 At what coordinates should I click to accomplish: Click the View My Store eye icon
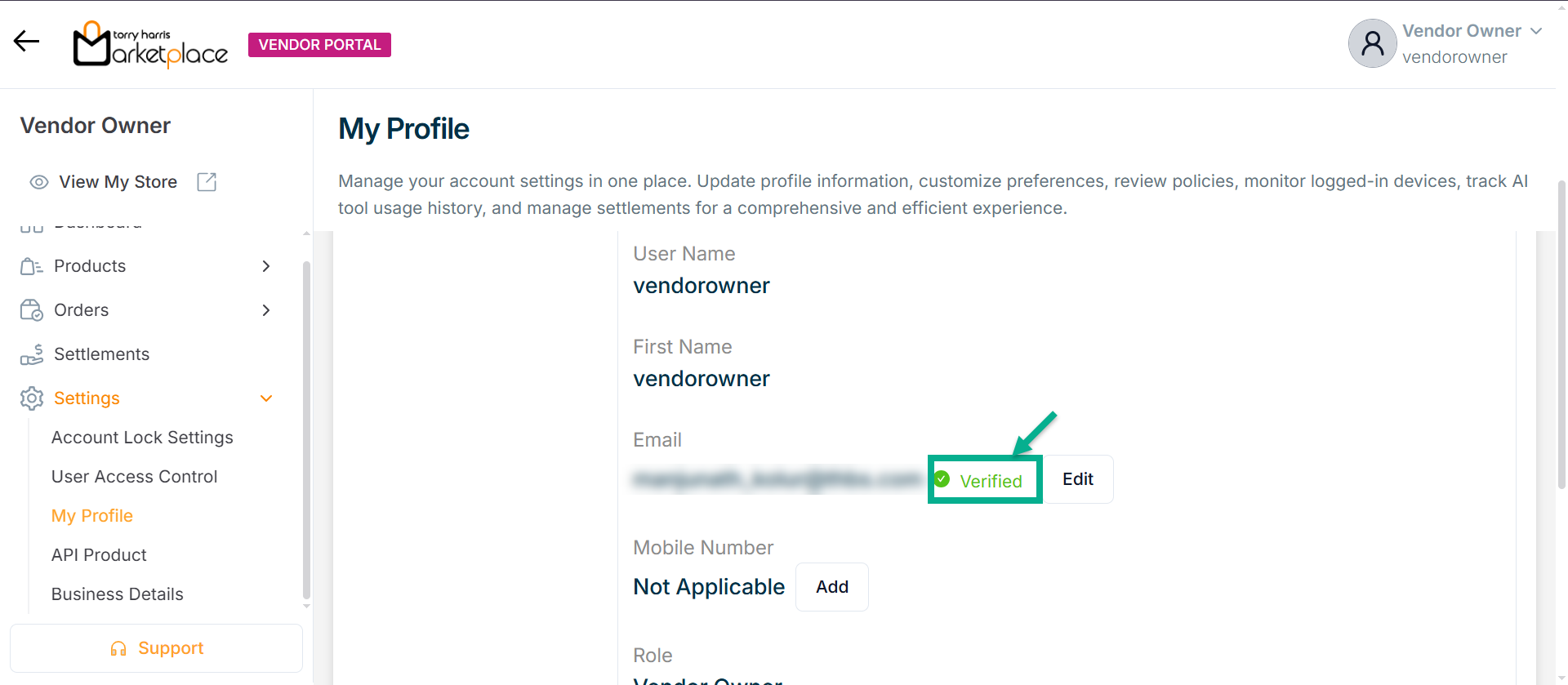[x=39, y=182]
